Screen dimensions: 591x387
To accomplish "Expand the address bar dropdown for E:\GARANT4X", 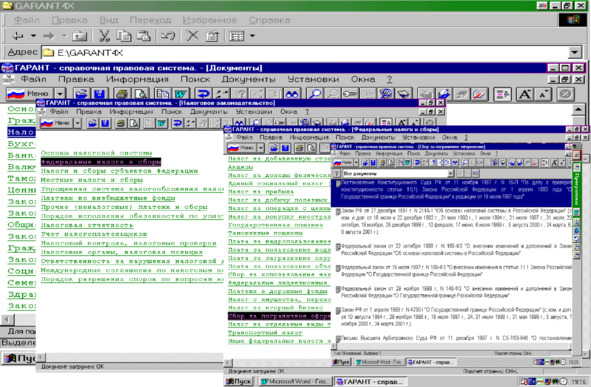I will click(x=574, y=52).
